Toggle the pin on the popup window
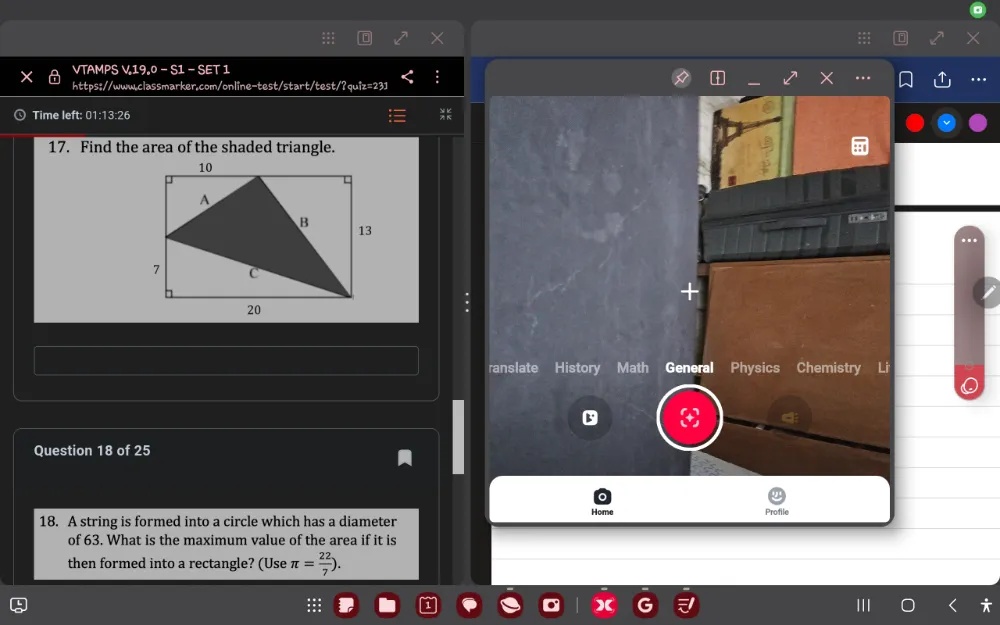1000x625 pixels. (x=681, y=78)
